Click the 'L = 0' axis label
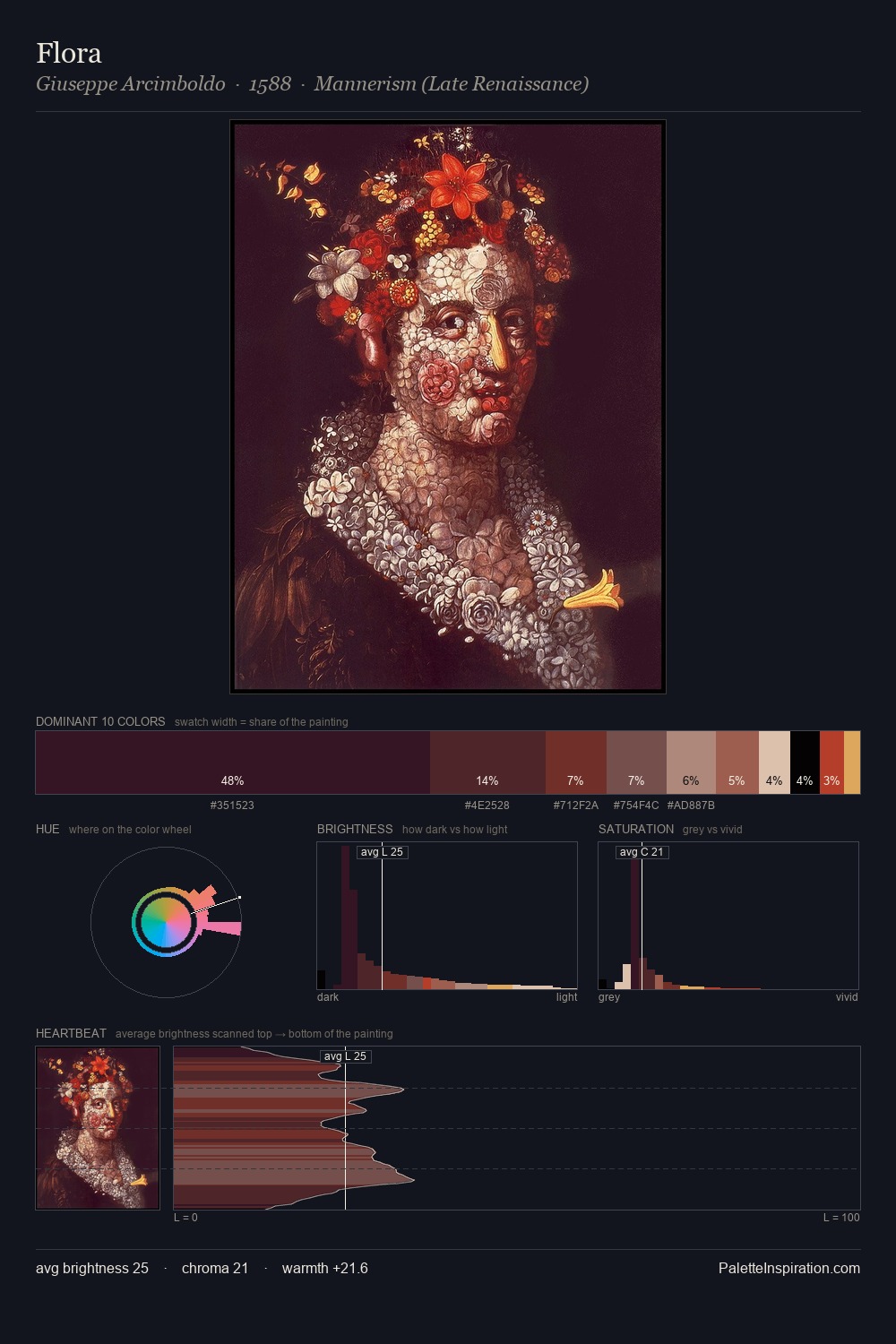The height and width of the screenshot is (1344, 896). tap(185, 1218)
